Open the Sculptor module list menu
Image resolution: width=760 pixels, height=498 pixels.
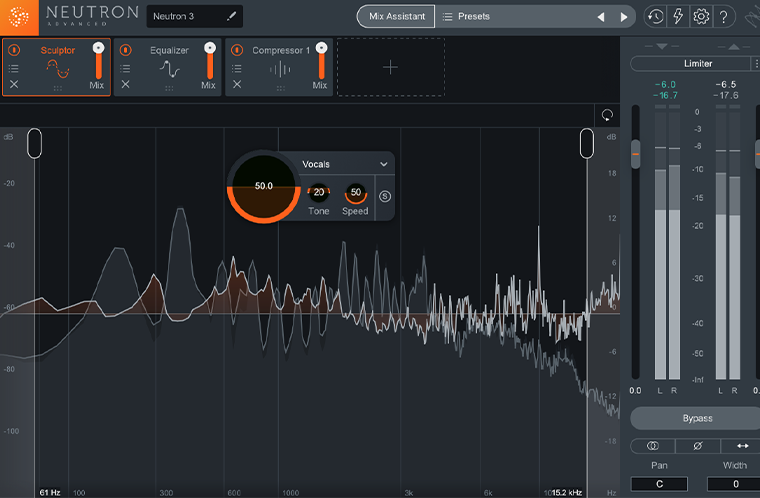(x=14, y=68)
